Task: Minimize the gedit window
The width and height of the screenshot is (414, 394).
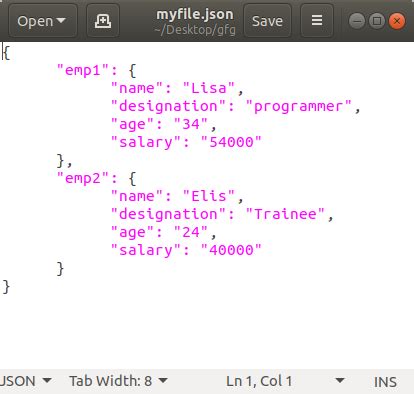Action: coord(357,21)
